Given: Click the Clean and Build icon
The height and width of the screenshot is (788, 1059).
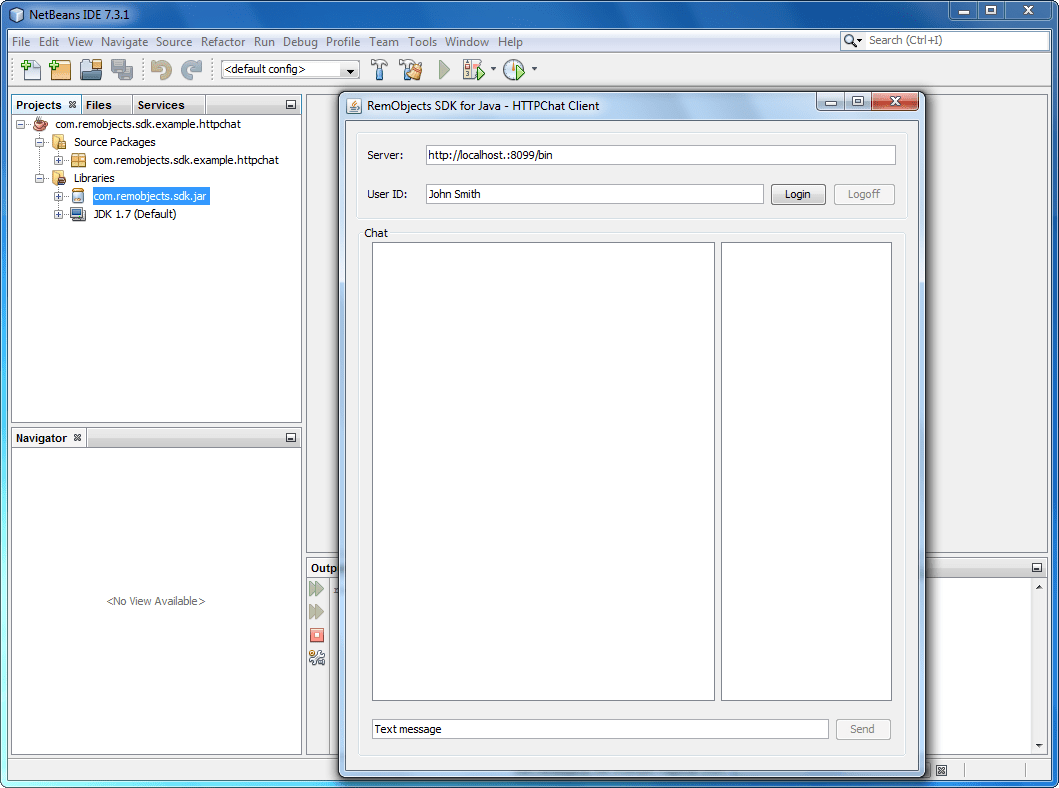Looking at the screenshot, I should [410, 70].
